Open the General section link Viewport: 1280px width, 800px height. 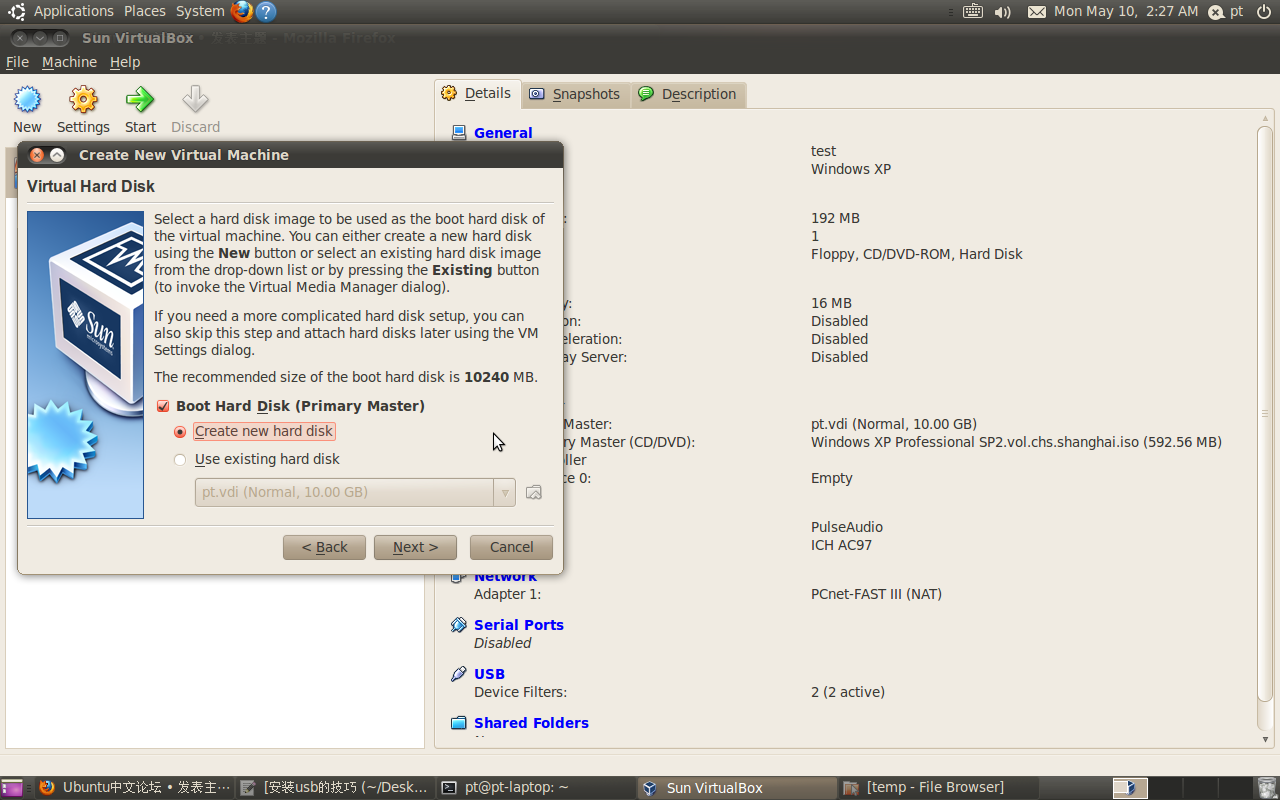(x=503, y=133)
